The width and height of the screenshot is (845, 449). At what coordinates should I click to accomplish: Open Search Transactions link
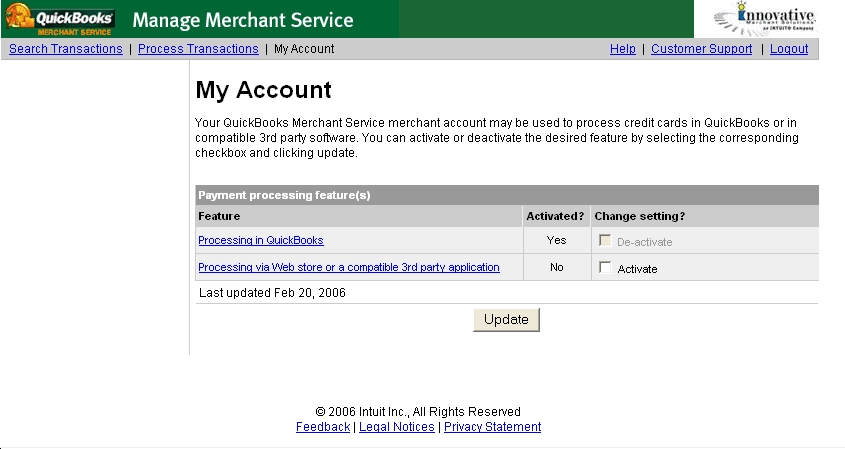click(x=66, y=49)
